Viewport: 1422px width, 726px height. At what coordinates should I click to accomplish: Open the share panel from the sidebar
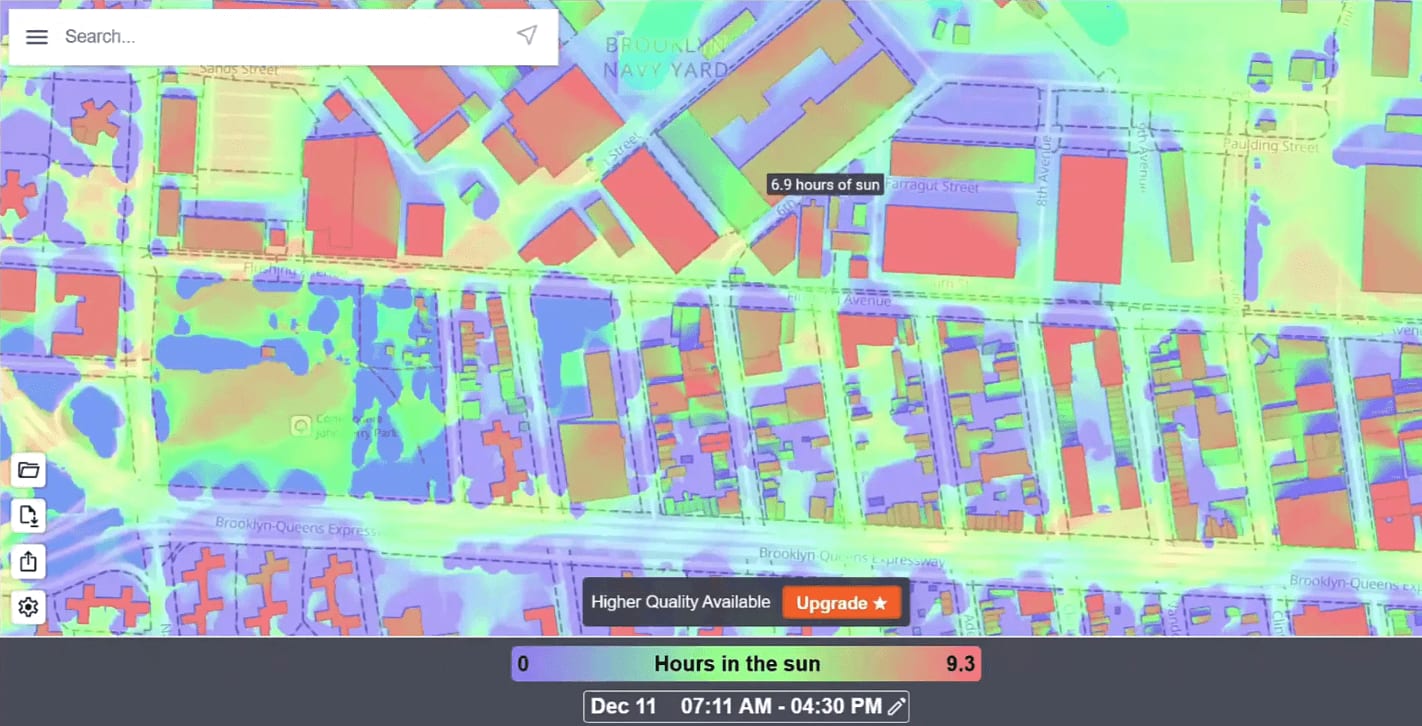28,561
